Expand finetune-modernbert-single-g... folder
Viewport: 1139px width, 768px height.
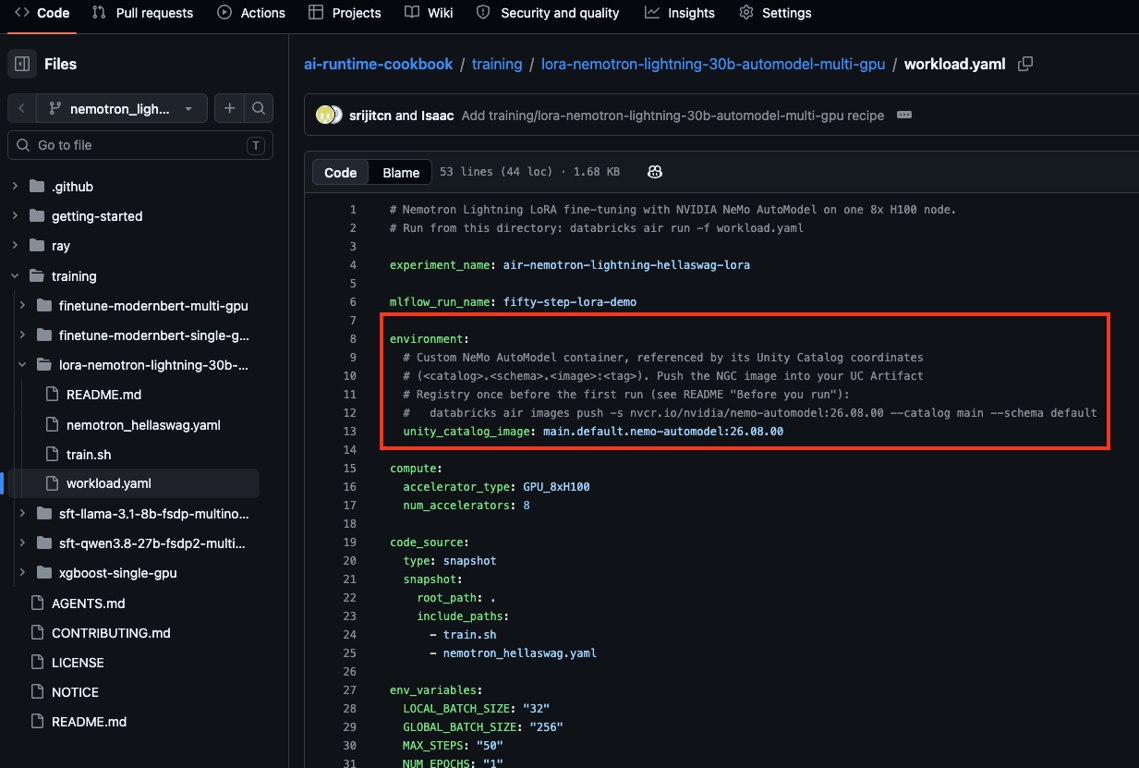coord(22,335)
